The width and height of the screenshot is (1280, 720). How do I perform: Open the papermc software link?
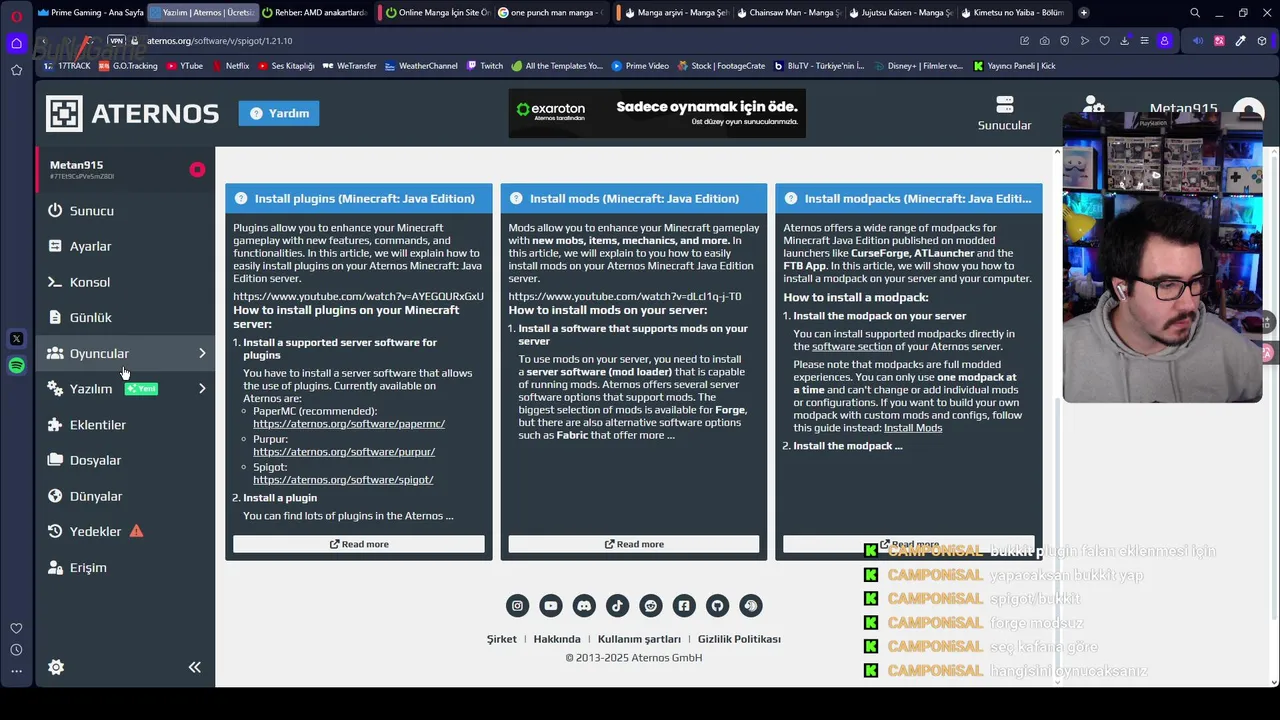(349, 424)
